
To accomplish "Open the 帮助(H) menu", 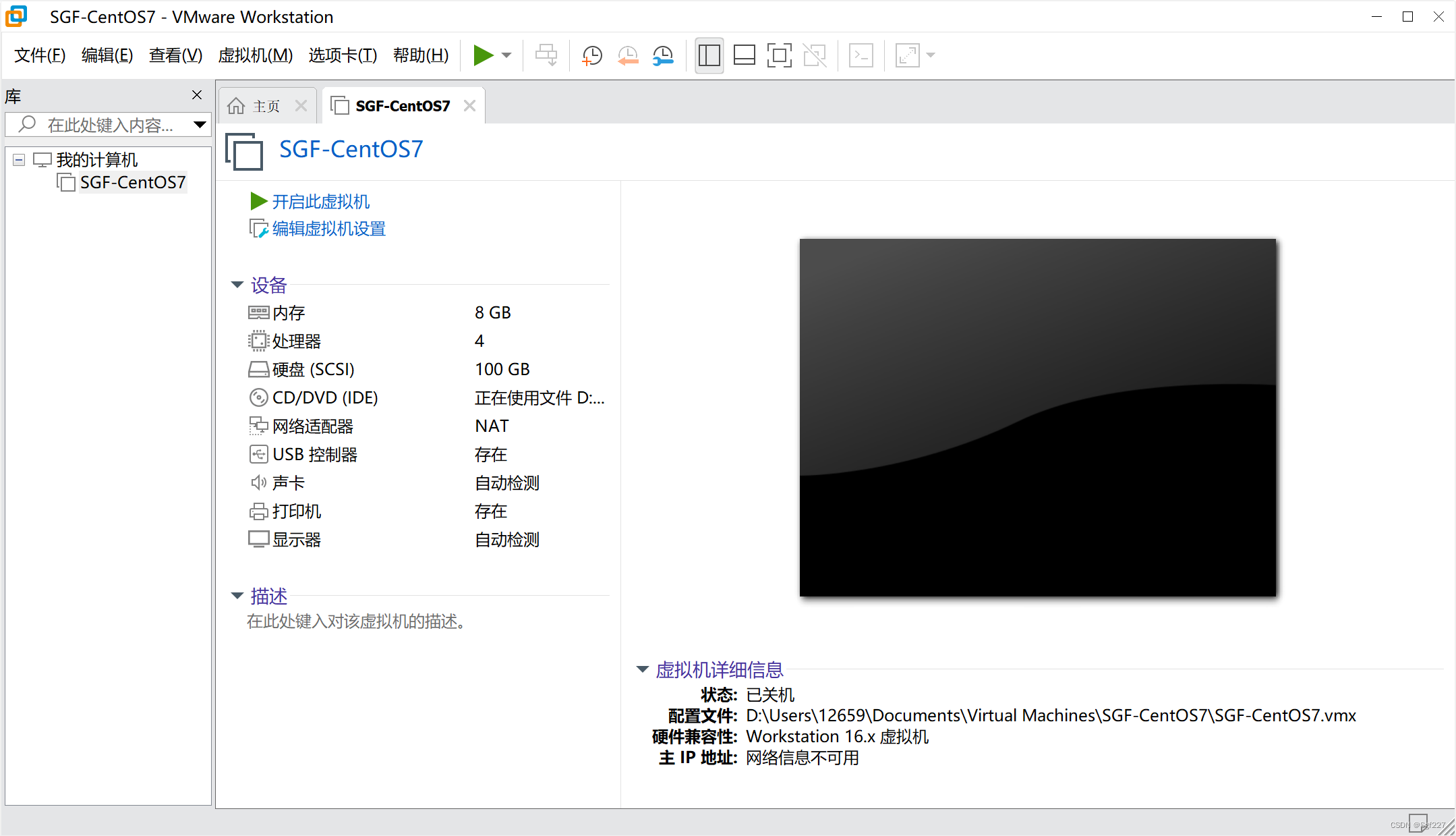I will [x=421, y=55].
